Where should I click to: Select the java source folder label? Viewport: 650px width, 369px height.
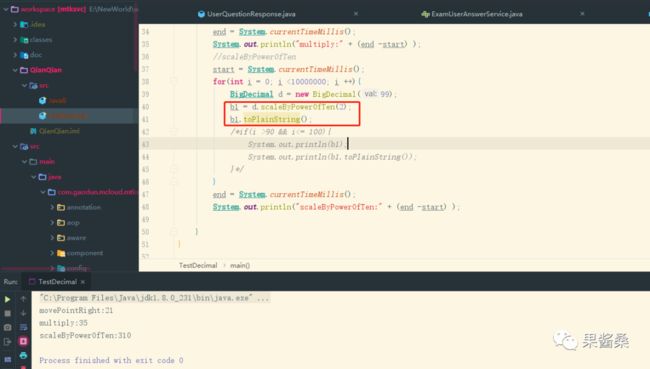pos(55,177)
